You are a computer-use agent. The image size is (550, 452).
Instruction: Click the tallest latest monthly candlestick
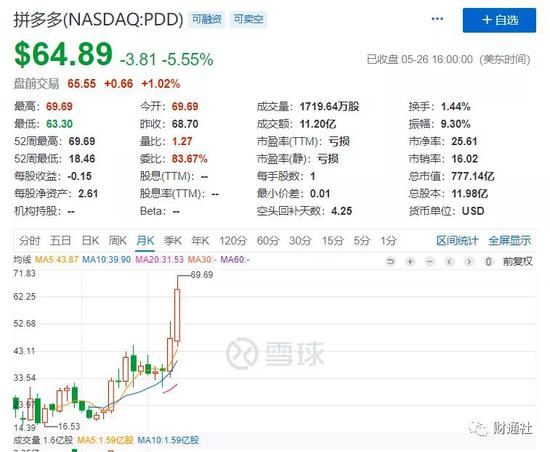(177, 315)
